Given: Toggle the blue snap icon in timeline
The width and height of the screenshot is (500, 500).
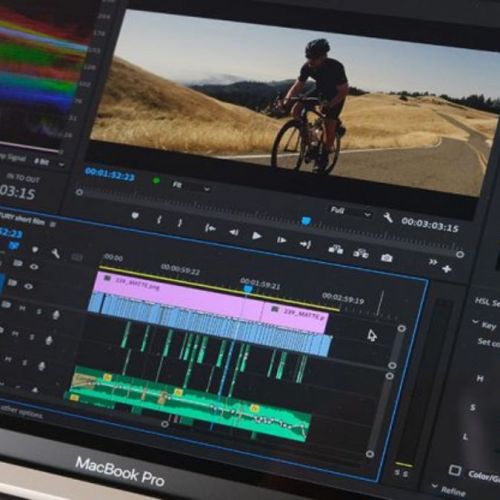Looking at the screenshot, I should click(14, 246).
